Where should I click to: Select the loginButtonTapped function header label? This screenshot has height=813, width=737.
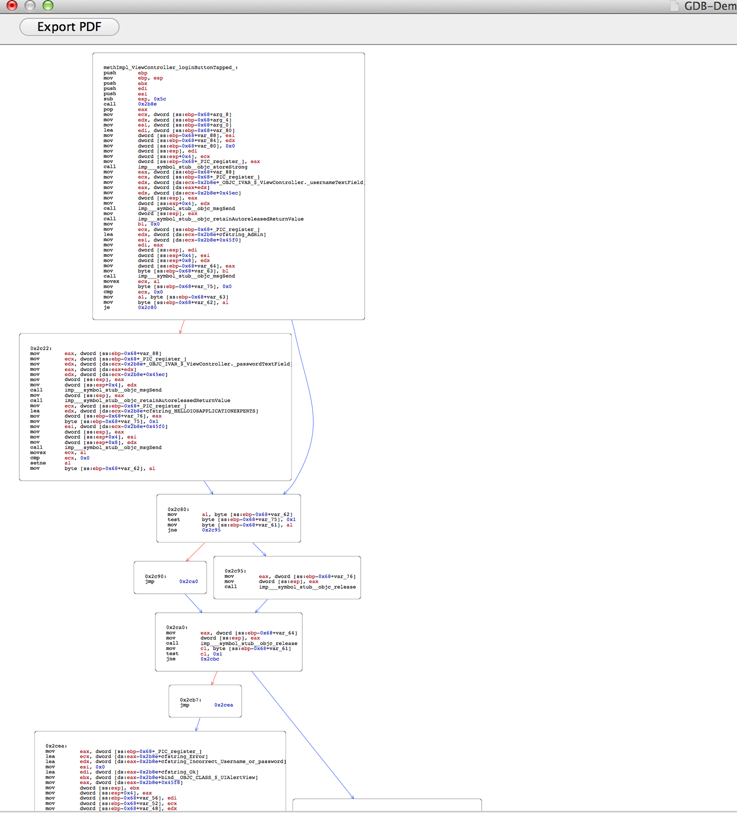[170, 68]
